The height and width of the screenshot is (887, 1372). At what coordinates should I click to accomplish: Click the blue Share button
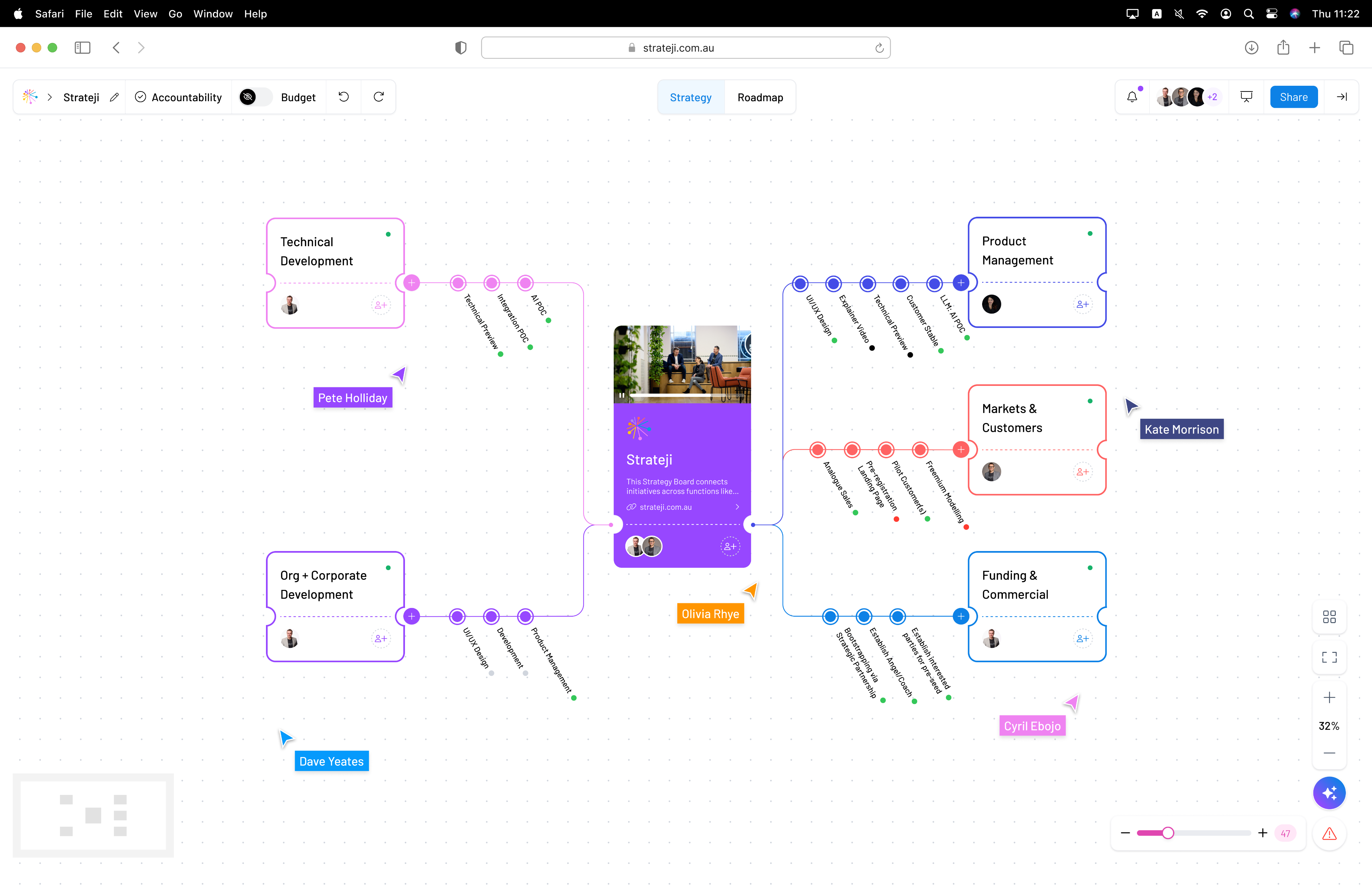click(1293, 97)
